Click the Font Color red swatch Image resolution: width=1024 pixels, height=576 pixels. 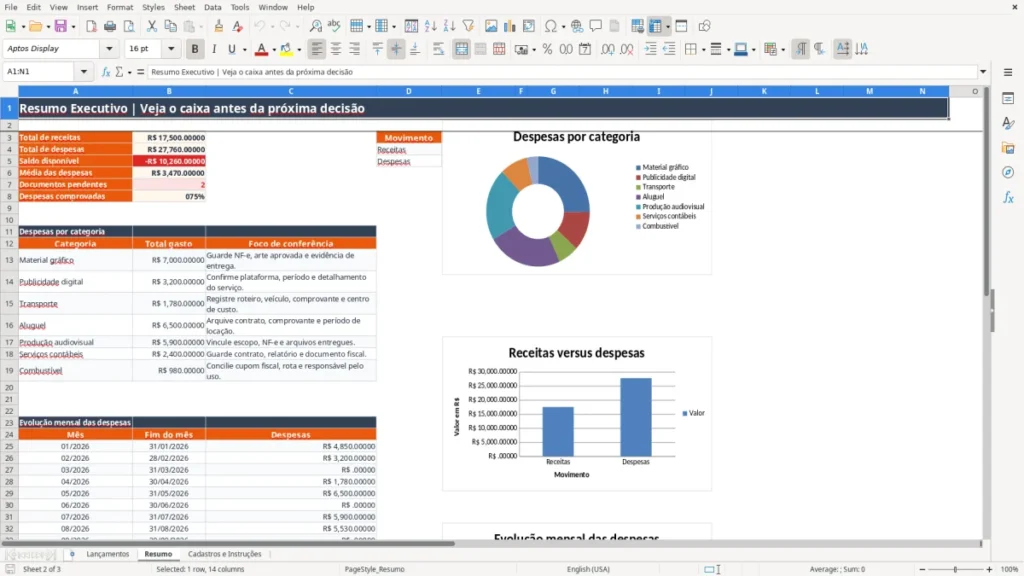(261, 50)
